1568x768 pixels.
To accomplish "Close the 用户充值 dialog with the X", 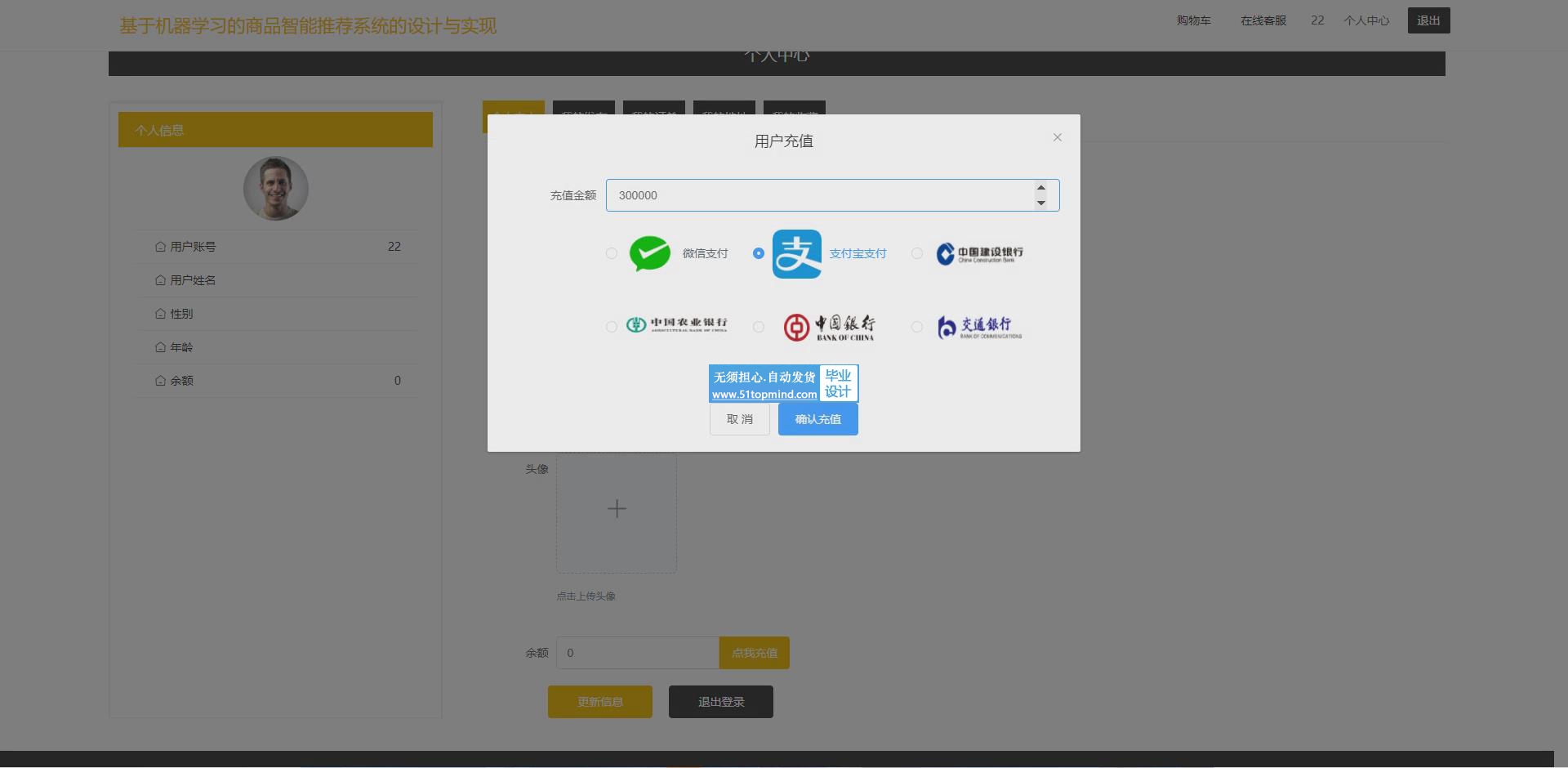I will 1058,137.
